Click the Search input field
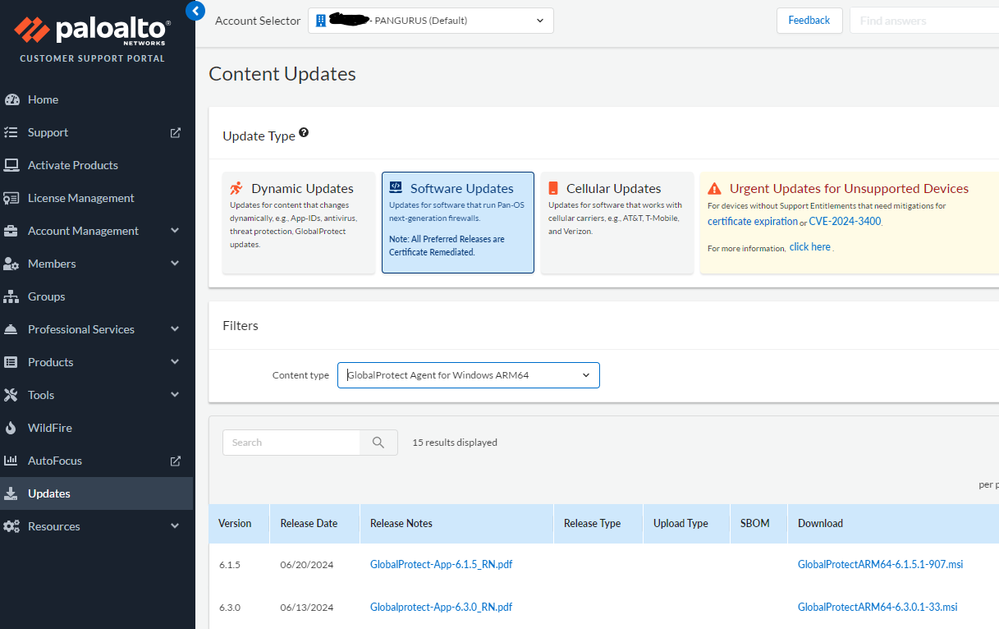Image resolution: width=999 pixels, height=629 pixels. [291, 442]
